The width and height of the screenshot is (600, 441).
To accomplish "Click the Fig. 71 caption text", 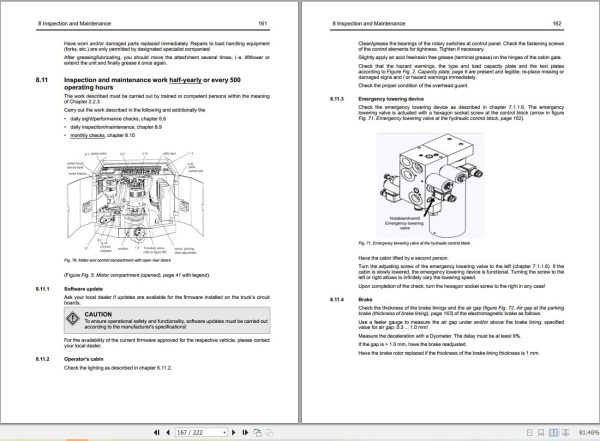I will [x=414, y=243].
